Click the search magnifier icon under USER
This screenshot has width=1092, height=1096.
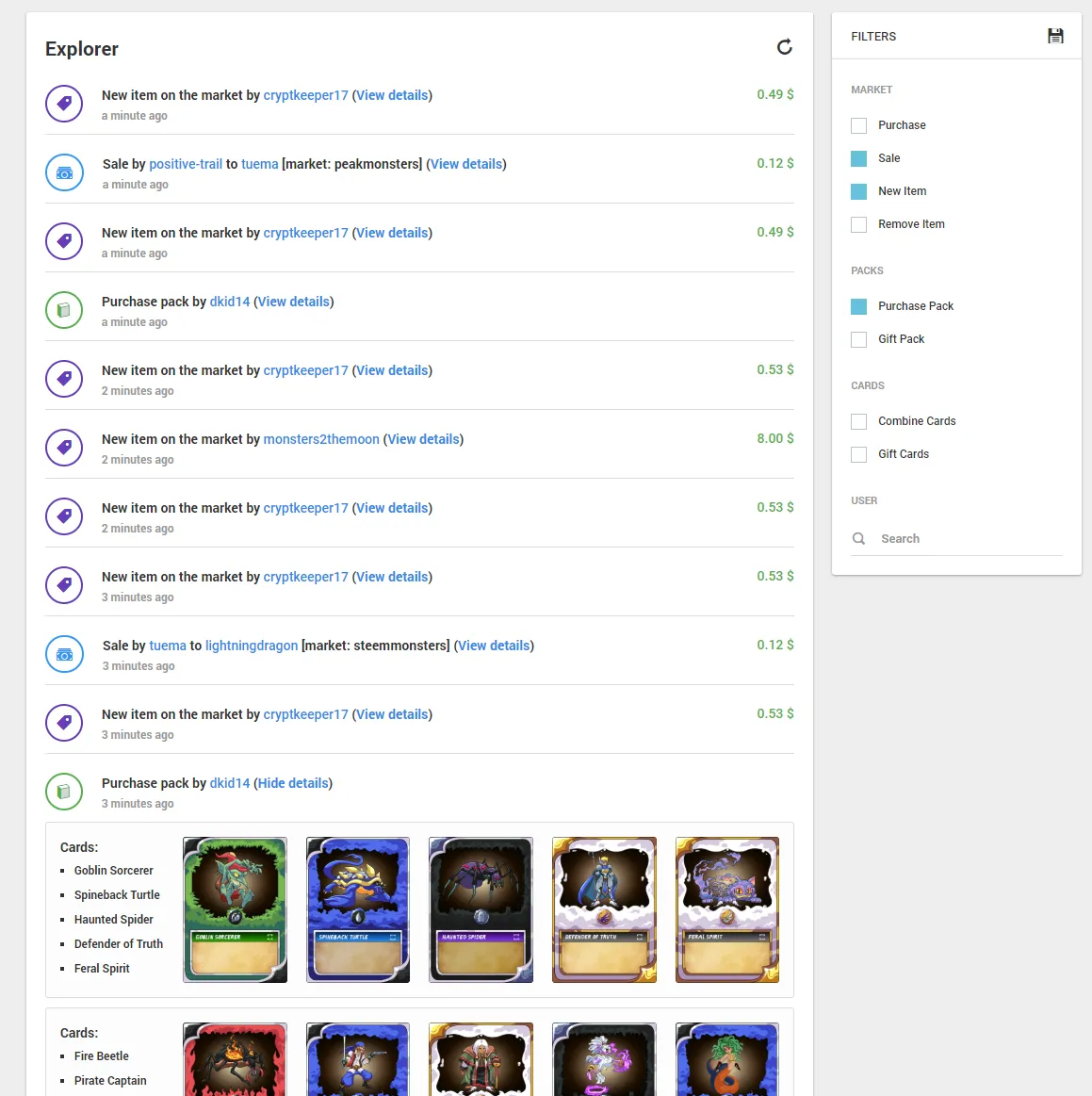(858, 538)
